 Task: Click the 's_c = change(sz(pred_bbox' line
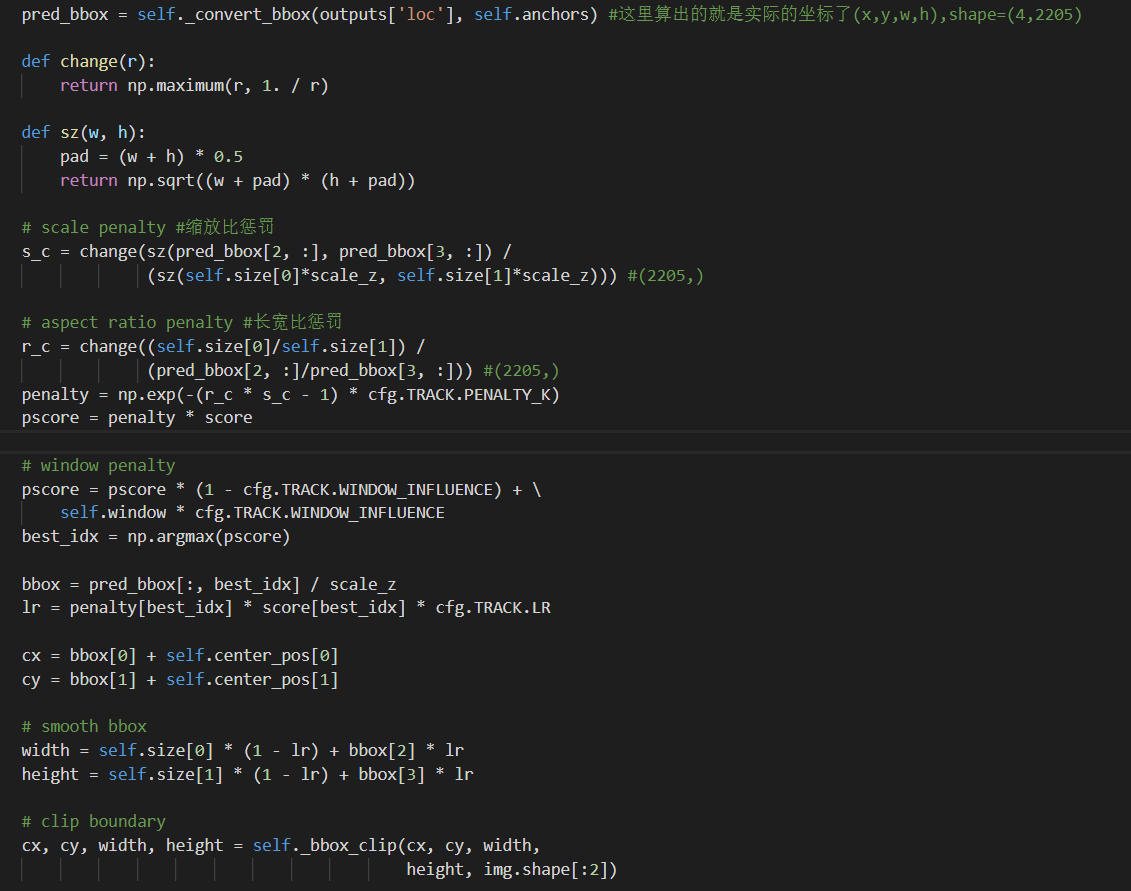point(267,252)
